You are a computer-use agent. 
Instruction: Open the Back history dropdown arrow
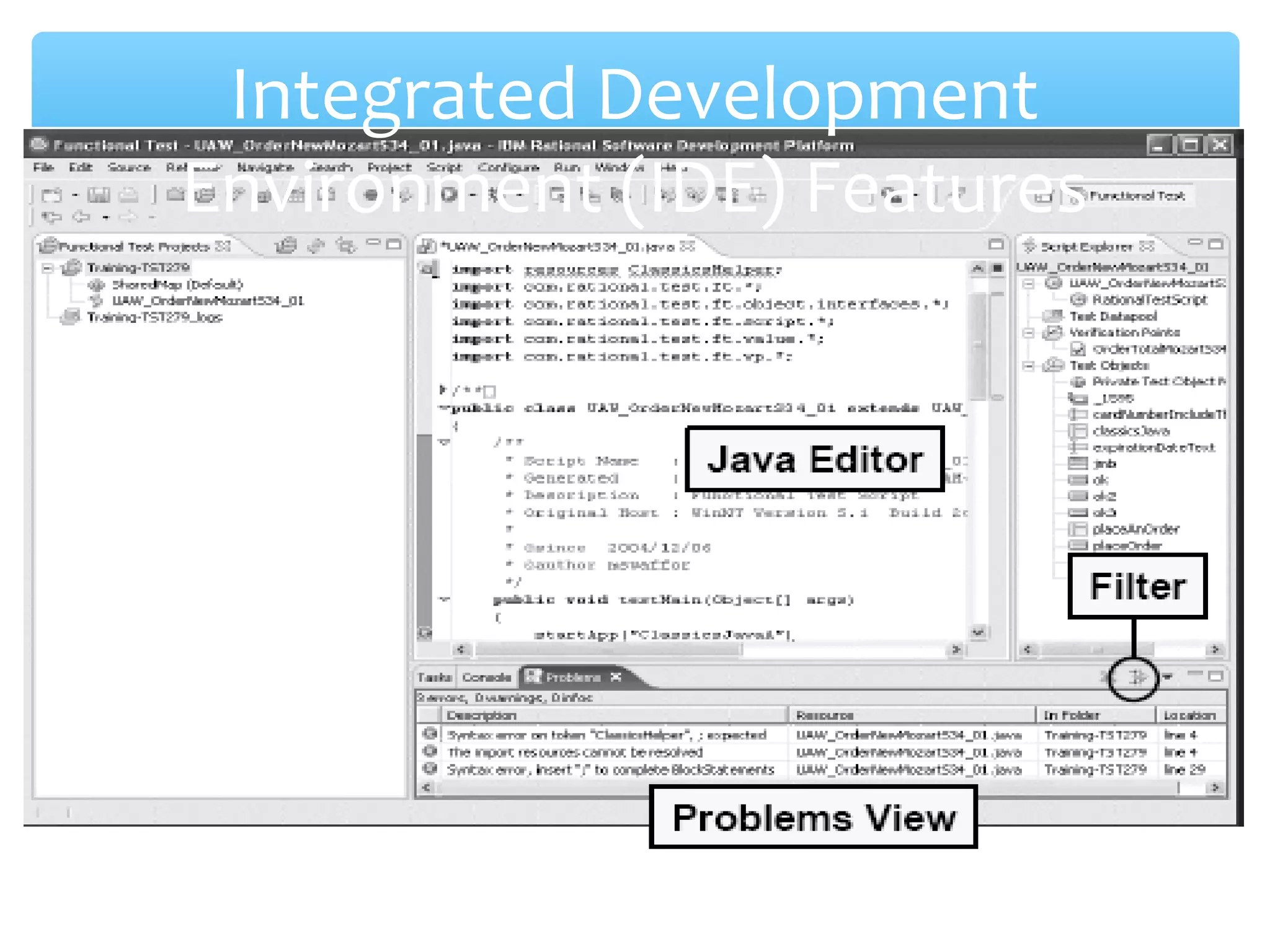pos(105,218)
